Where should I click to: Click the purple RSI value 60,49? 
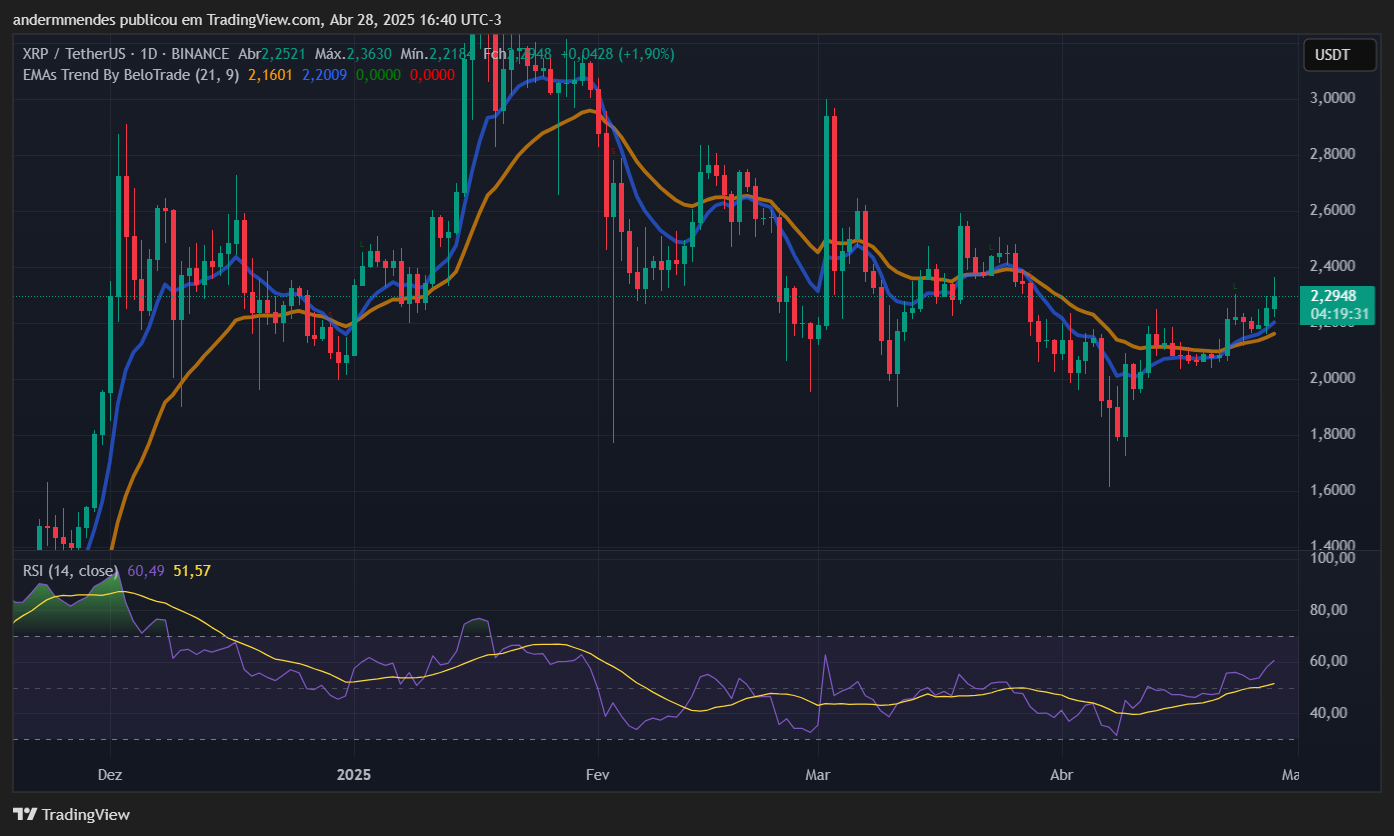click(146, 570)
